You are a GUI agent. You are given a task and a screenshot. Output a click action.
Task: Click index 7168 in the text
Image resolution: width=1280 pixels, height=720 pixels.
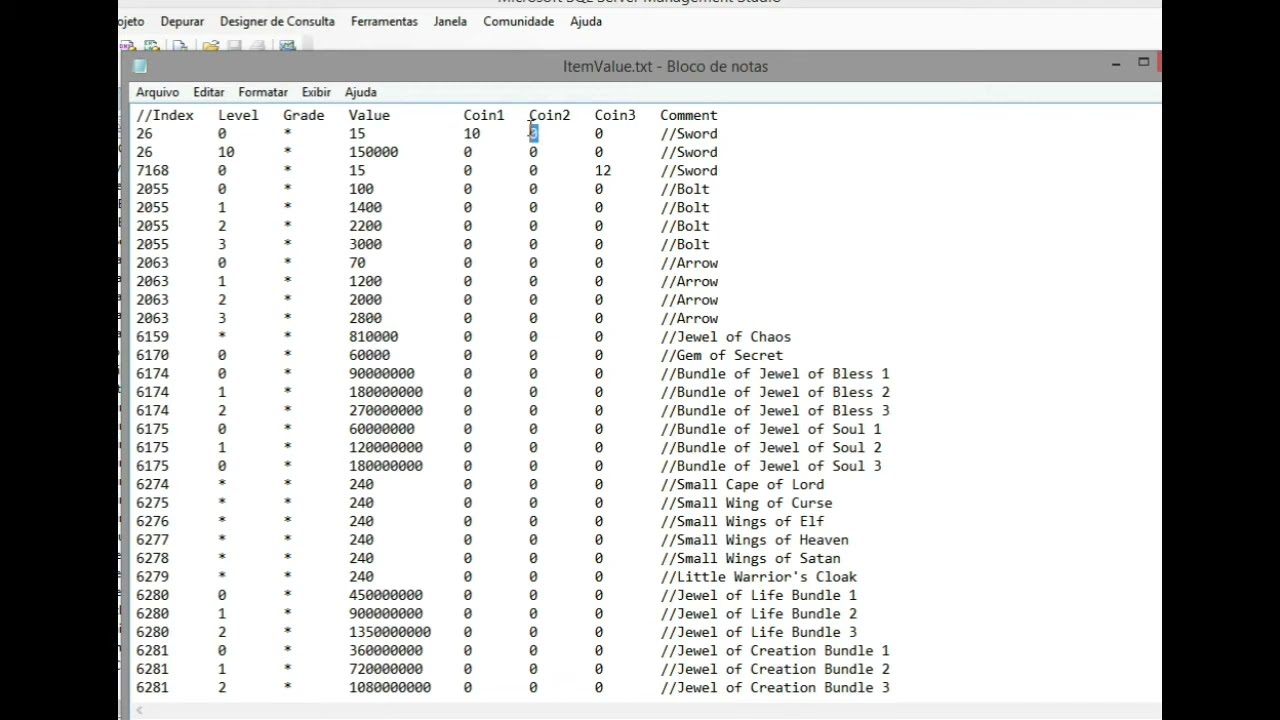click(x=152, y=171)
